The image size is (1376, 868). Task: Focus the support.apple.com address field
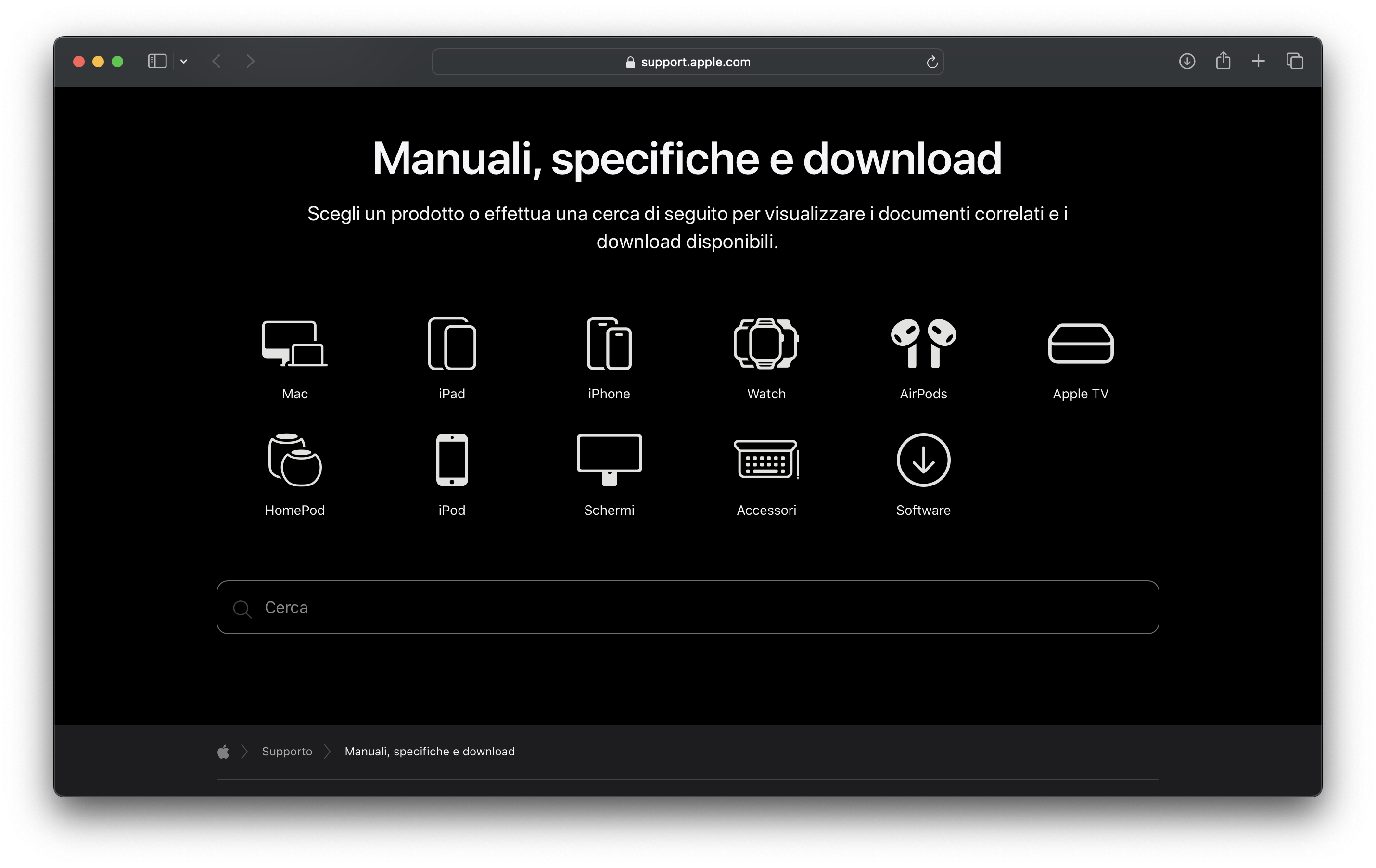pyautogui.click(x=688, y=62)
